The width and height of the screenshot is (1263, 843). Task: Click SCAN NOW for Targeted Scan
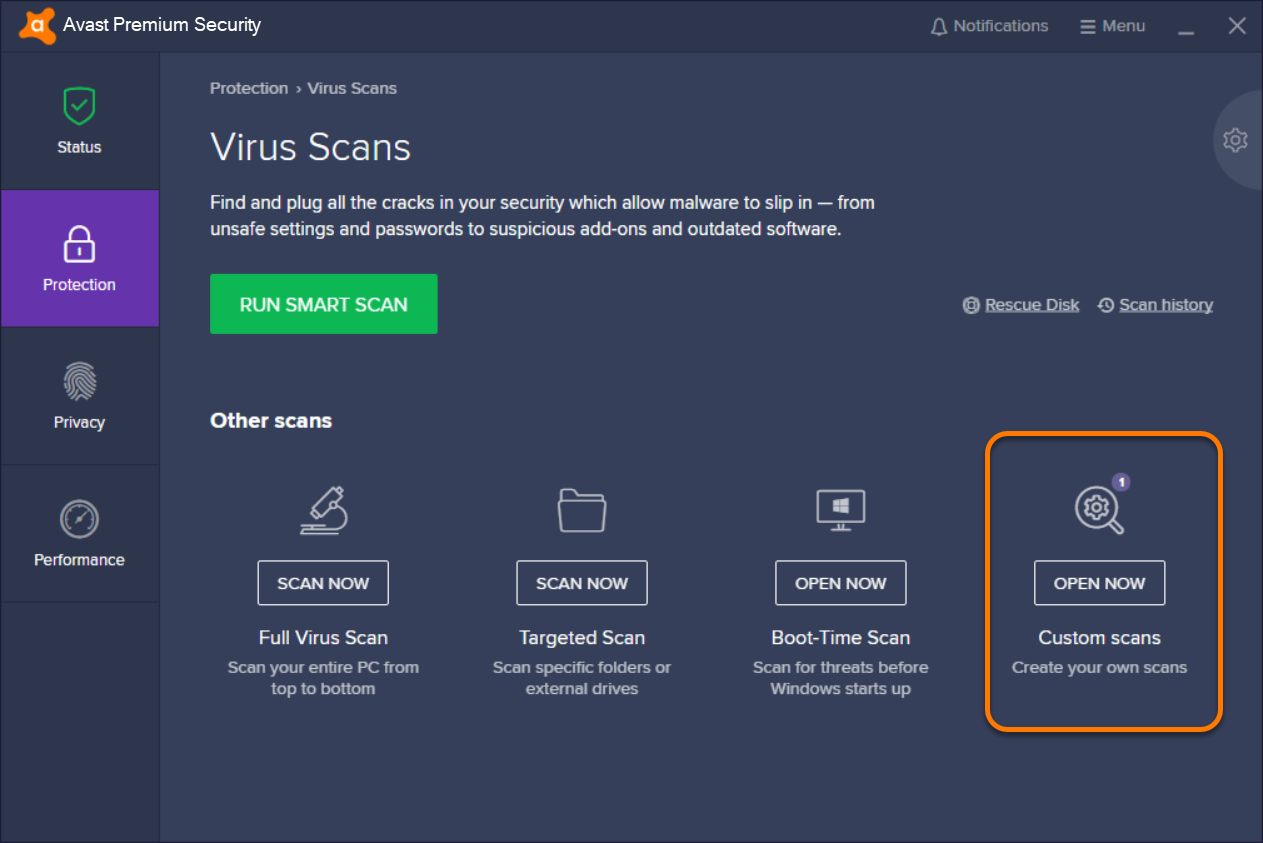pyautogui.click(x=582, y=583)
